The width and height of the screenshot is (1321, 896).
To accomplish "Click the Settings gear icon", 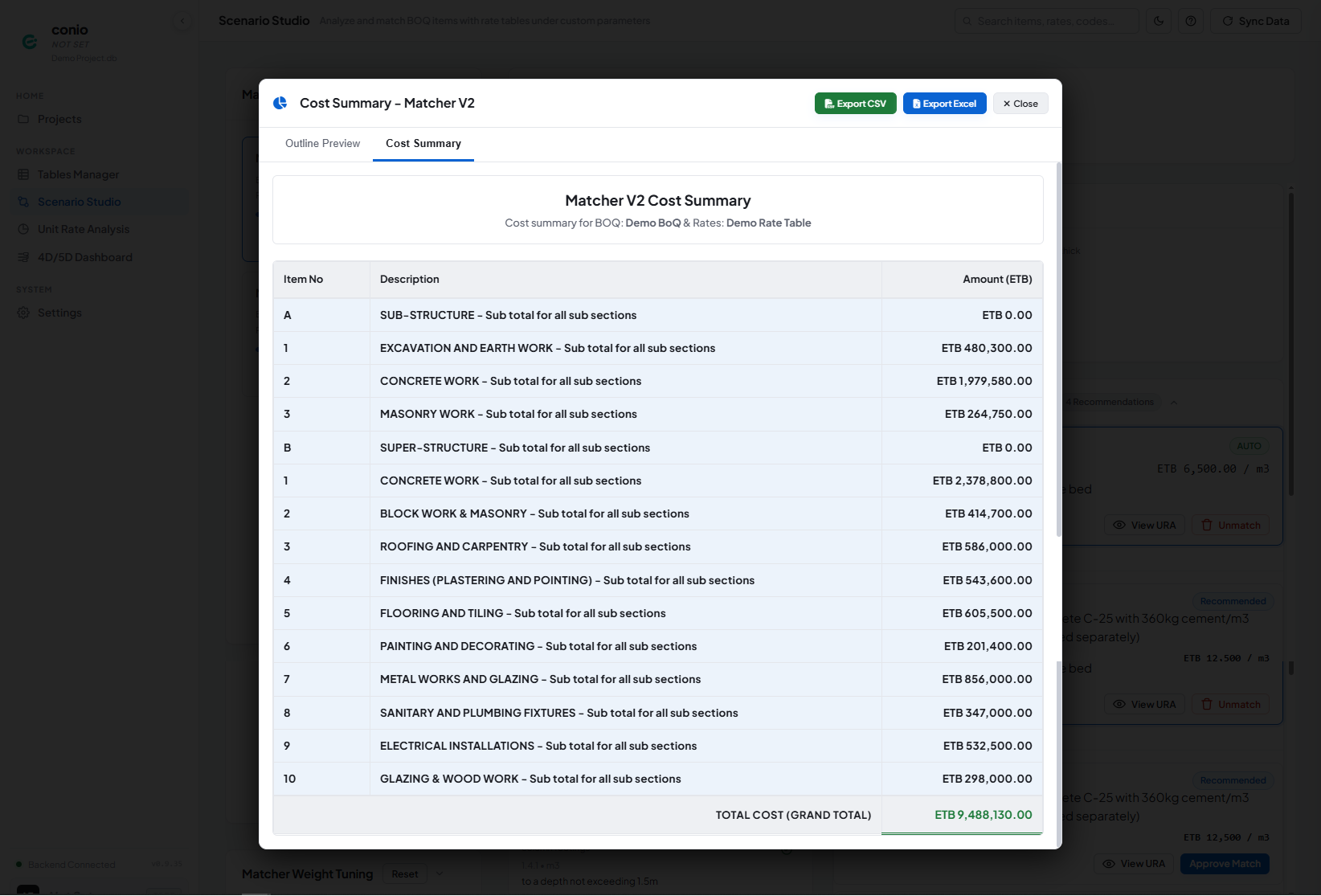I will click(23, 313).
